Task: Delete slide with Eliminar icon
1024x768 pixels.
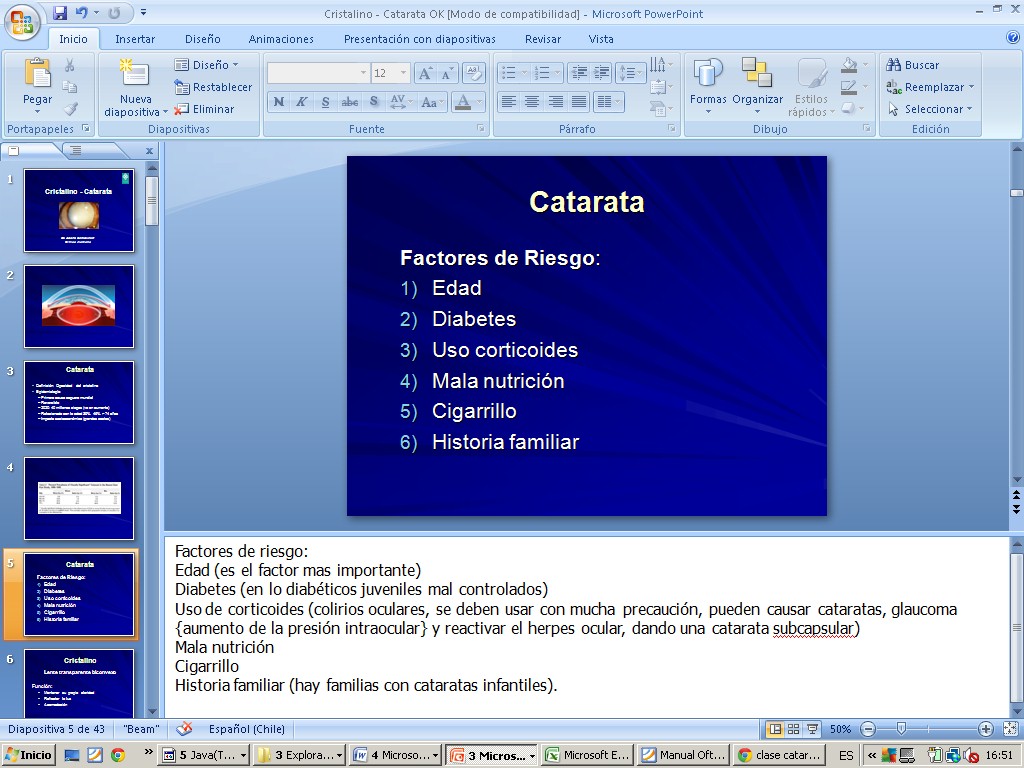Action: (205, 109)
